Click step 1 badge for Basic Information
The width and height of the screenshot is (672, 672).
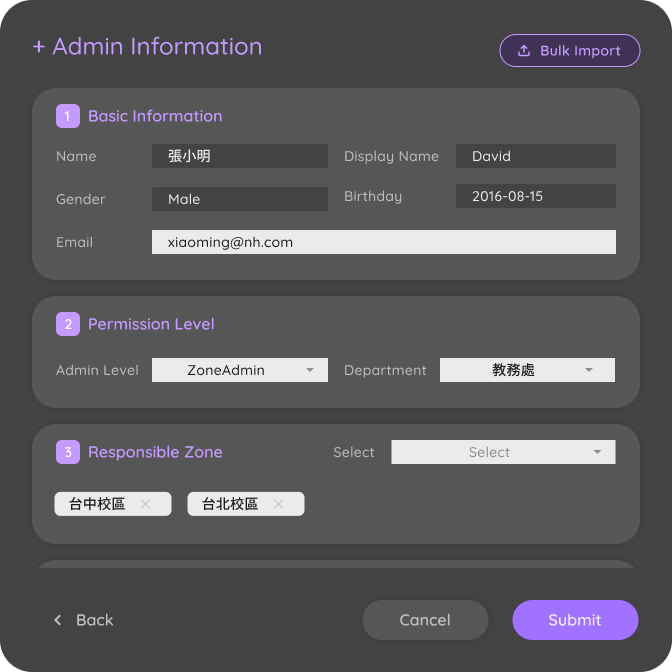pos(68,116)
